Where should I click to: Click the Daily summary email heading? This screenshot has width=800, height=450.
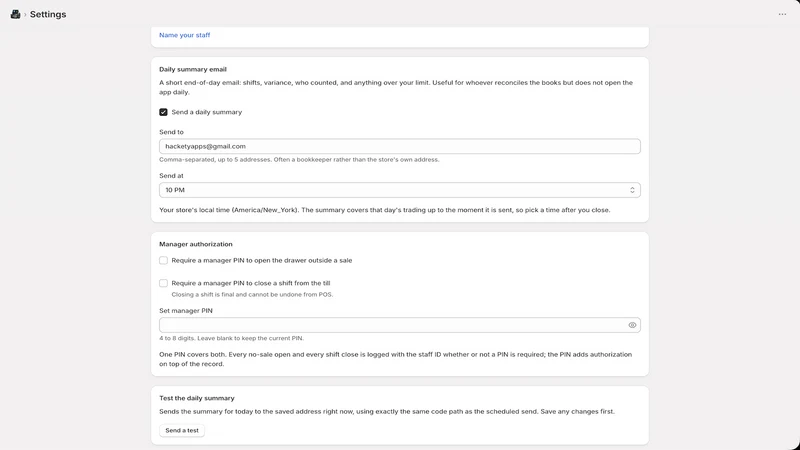tap(193, 69)
